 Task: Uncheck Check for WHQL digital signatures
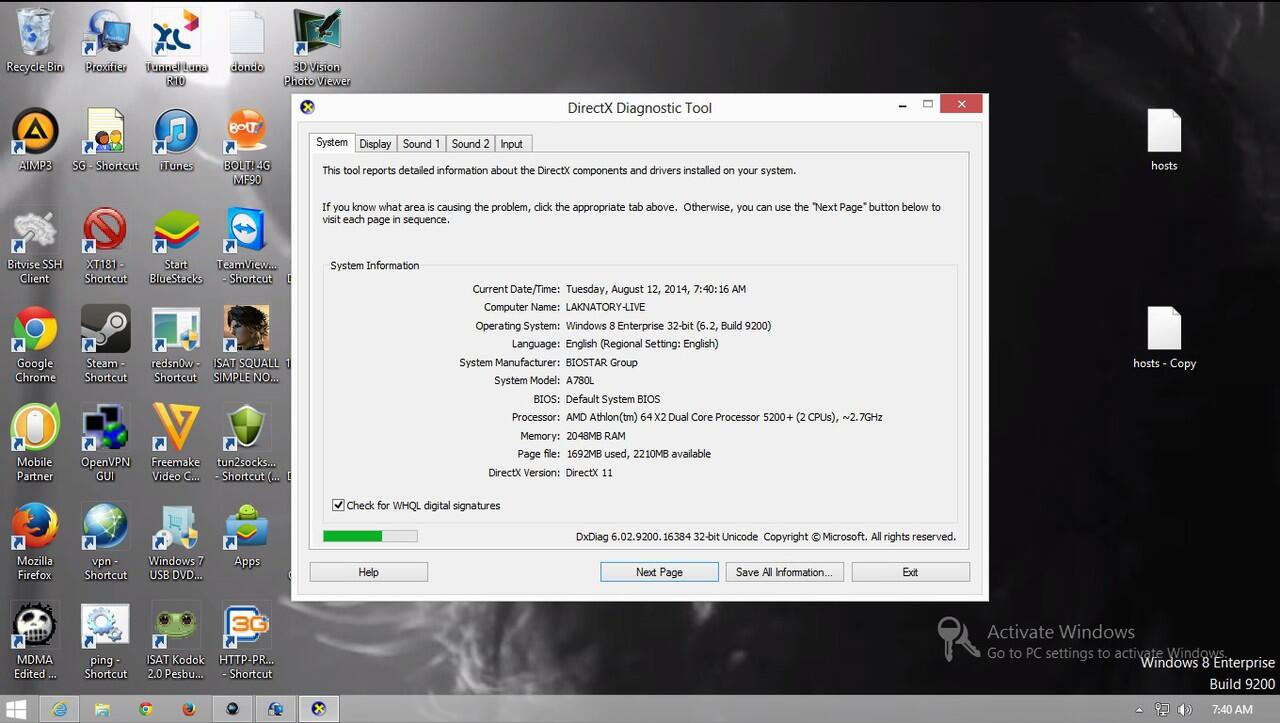point(338,505)
